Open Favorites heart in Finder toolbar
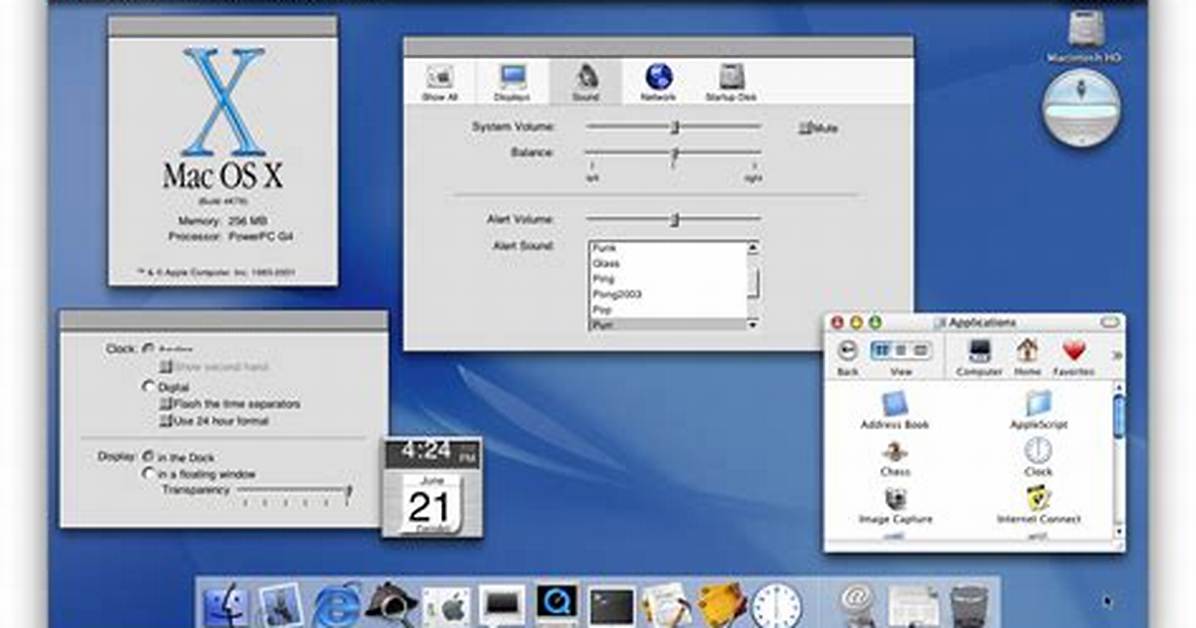This screenshot has height=628, width=1196. pyautogui.click(x=1073, y=357)
